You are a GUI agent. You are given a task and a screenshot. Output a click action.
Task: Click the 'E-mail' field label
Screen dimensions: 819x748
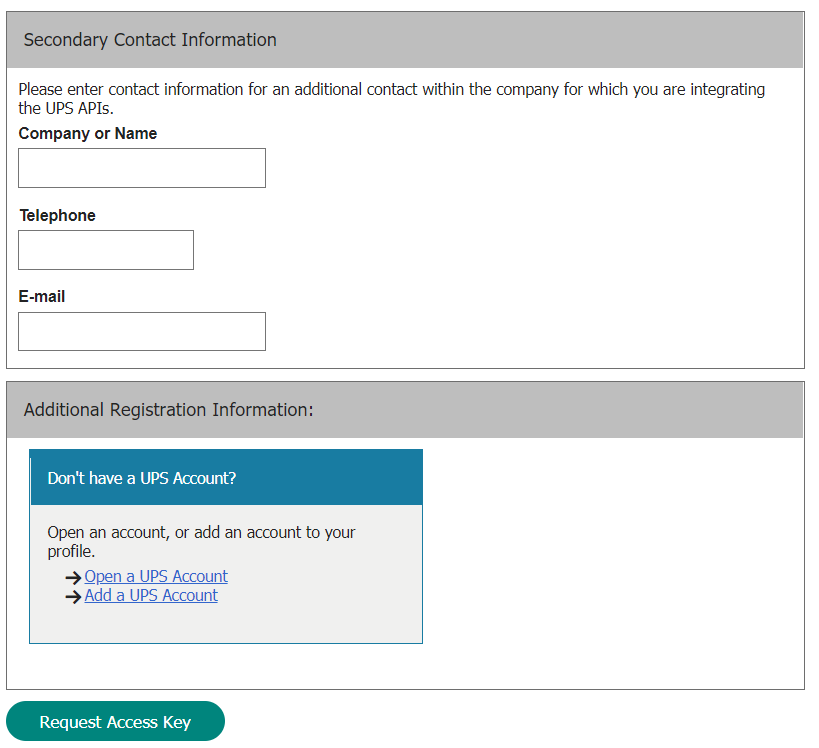coord(42,296)
